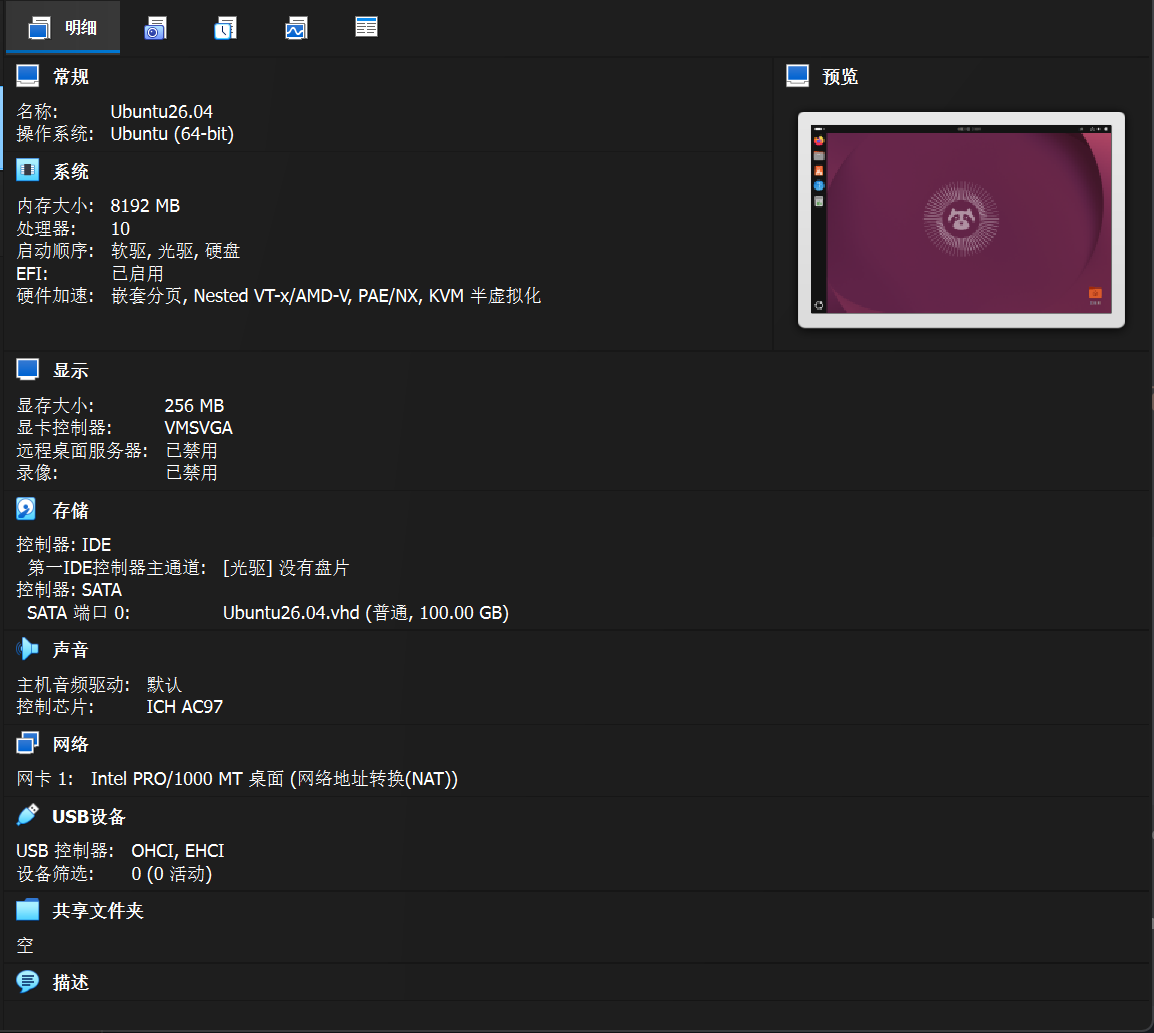Open the logs tab with clock icon
Viewport: 1154px width, 1033px height.
click(x=225, y=28)
